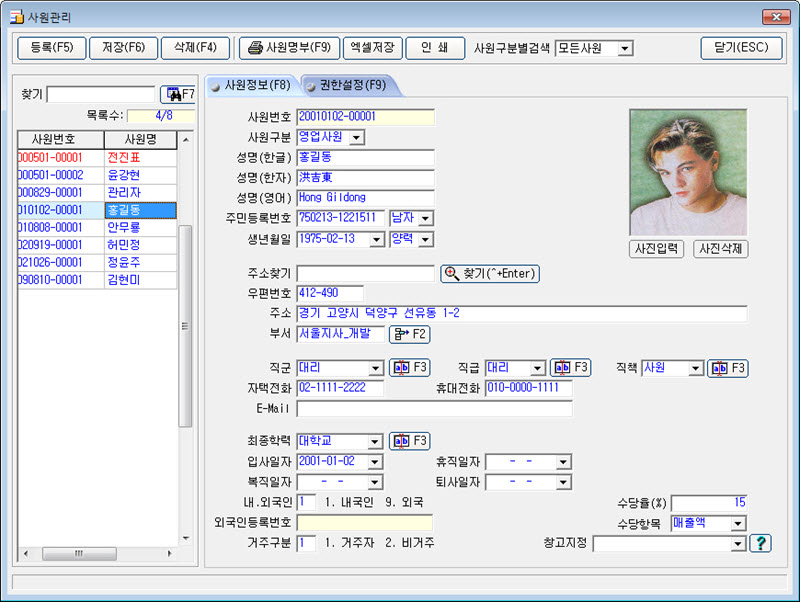The height and width of the screenshot is (602, 800).
Task: Open the 창고지정 dropdown
Action: coord(738,544)
